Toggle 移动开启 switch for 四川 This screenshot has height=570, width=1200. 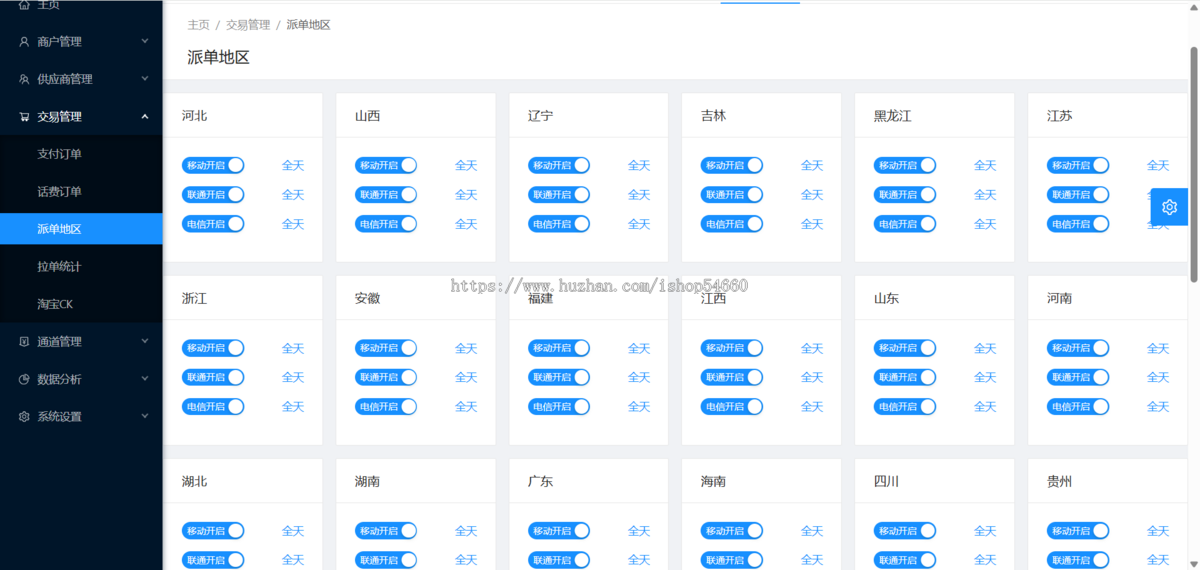coord(905,531)
